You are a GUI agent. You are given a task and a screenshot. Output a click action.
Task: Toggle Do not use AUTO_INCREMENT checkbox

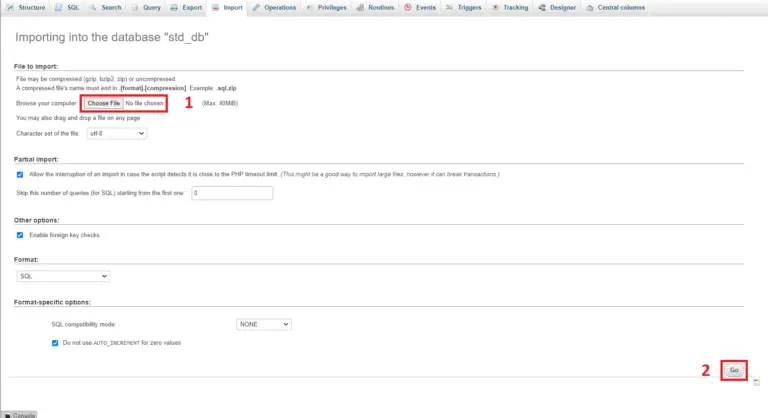tap(55, 343)
